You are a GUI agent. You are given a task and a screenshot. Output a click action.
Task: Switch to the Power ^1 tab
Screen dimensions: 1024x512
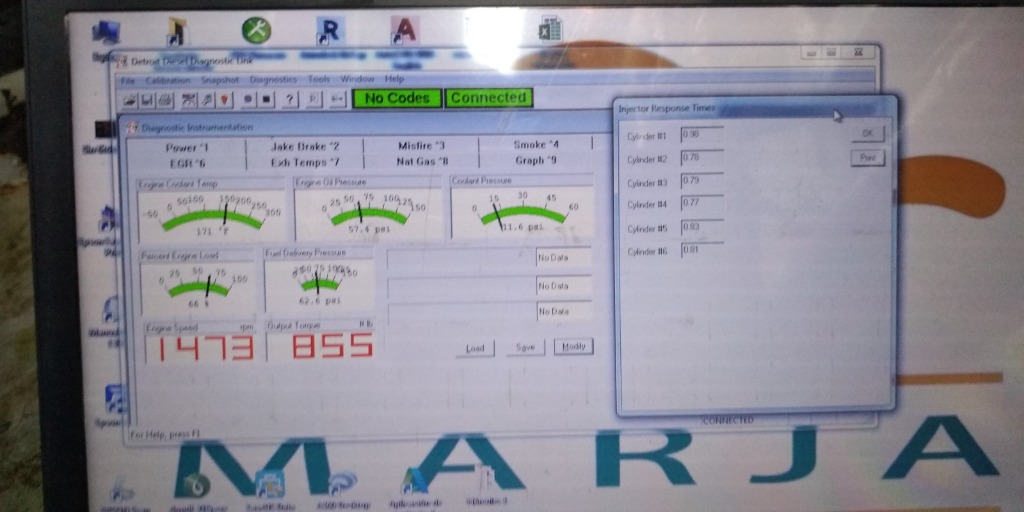pos(187,148)
